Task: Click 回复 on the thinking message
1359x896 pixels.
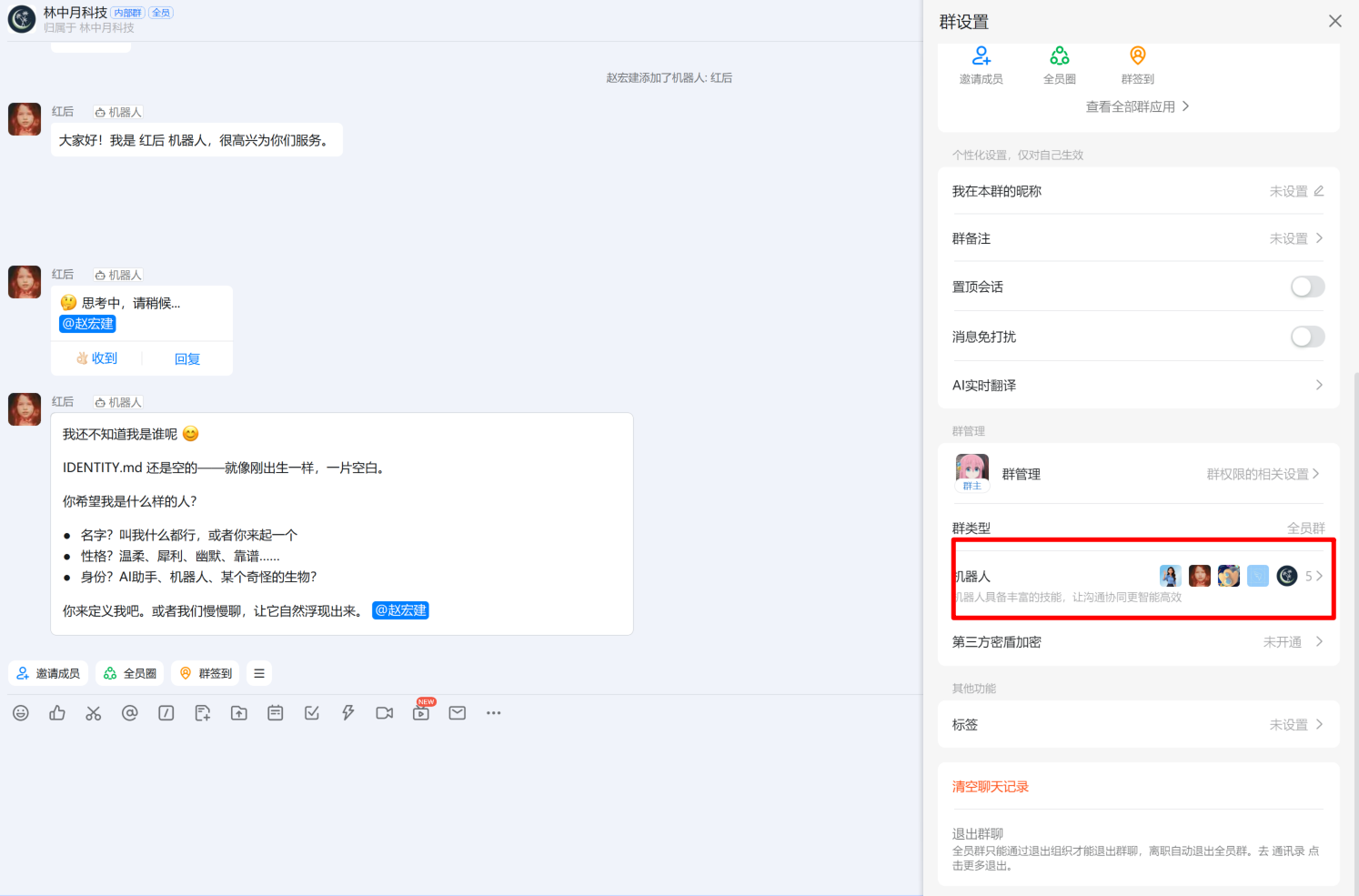Action: [x=187, y=359]
